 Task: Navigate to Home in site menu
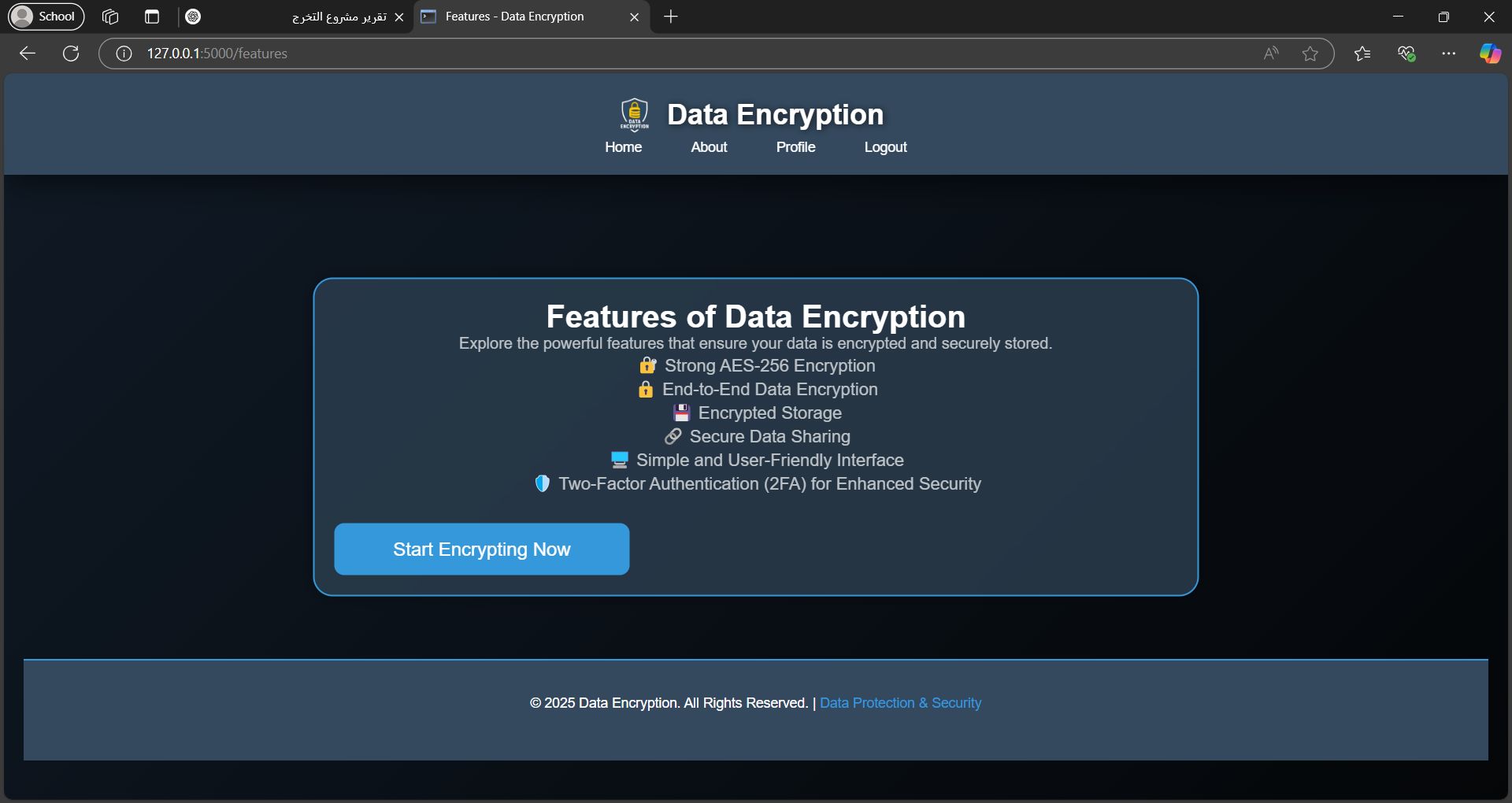click(x=623, y=147)
